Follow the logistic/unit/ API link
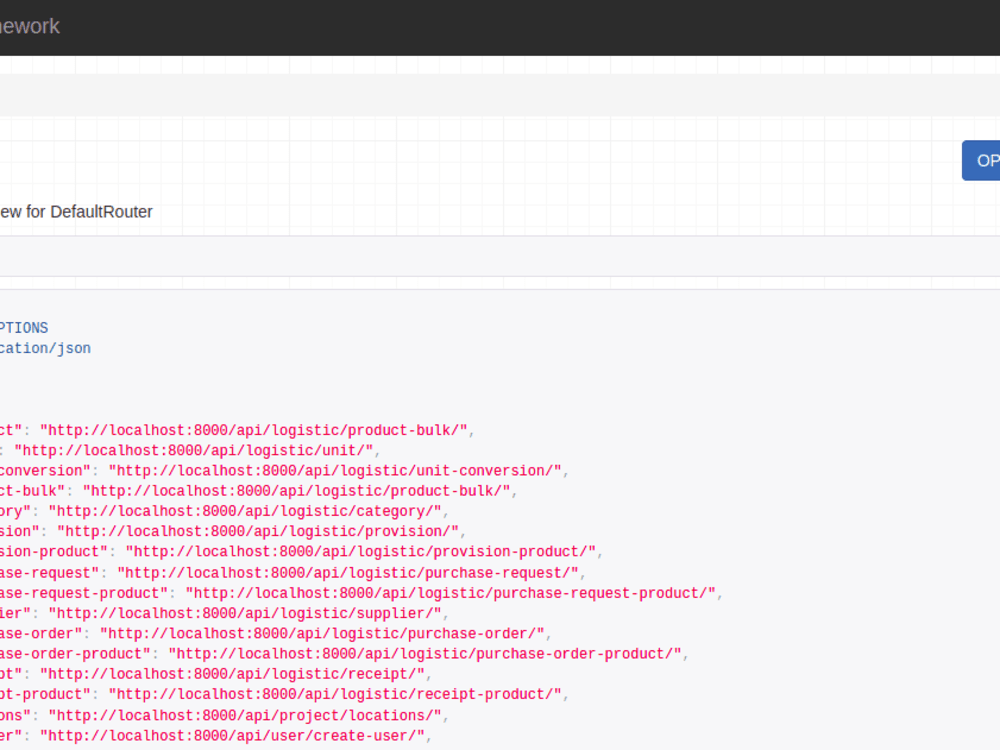This screenshot has width=1000, height=750. click(193, 451)
